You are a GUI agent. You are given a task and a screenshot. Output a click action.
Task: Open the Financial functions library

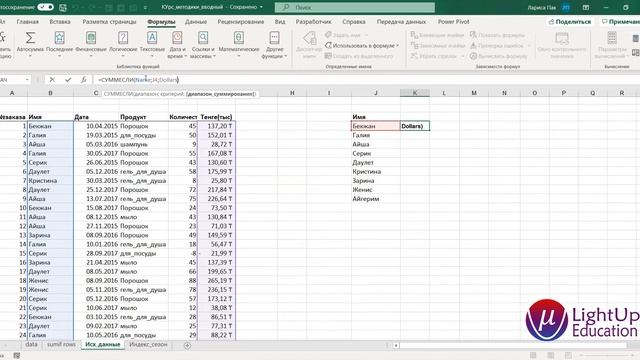(91, 38)
